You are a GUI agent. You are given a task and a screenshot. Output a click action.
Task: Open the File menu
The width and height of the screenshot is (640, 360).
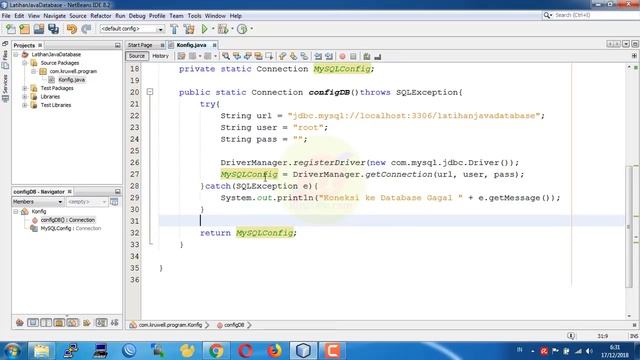(x=6, y=16)
